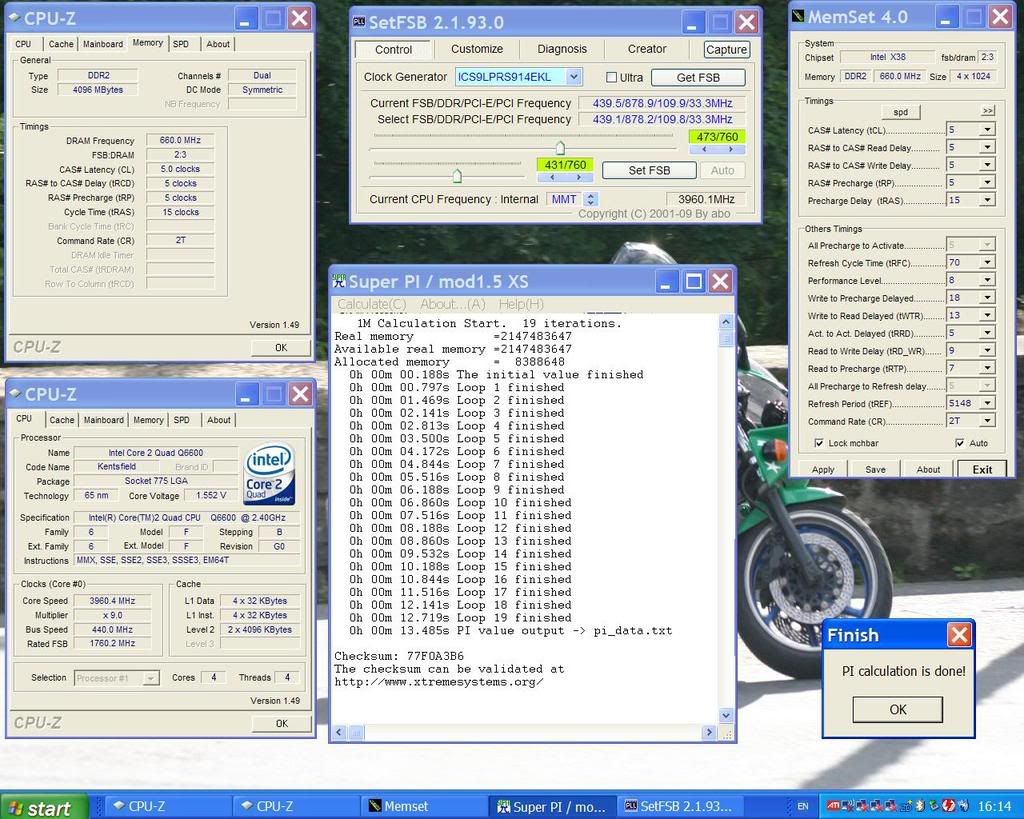Switch to Diagnosis tab in SetFSB
The height and width of the screenshot is (819, 1024).
pos(562,49)
